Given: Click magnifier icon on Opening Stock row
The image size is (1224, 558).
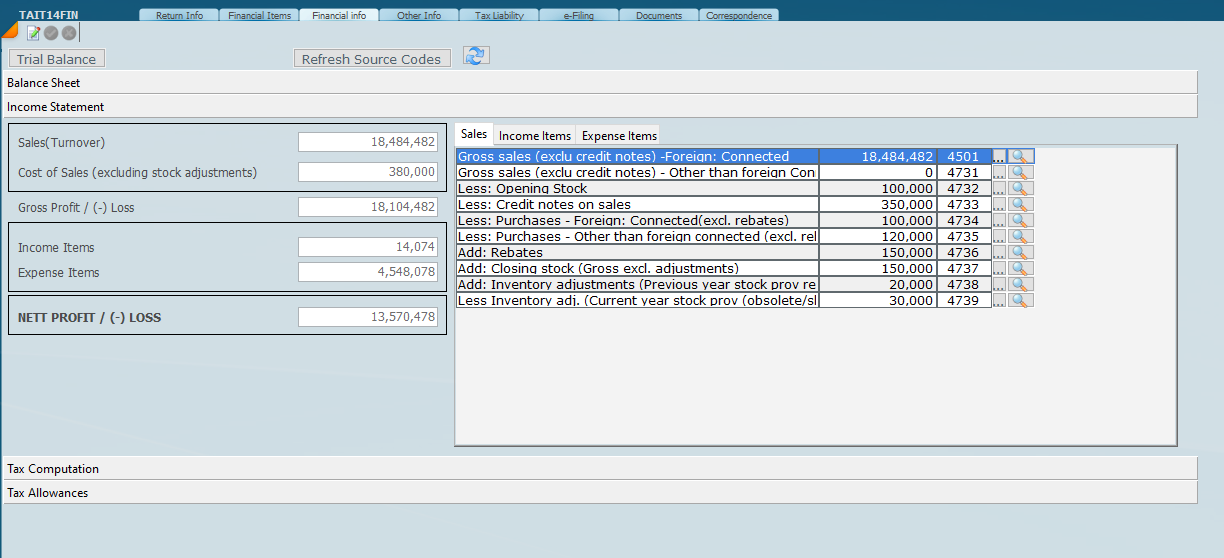Looking at the screenshot, I should tap(1020, 189).
